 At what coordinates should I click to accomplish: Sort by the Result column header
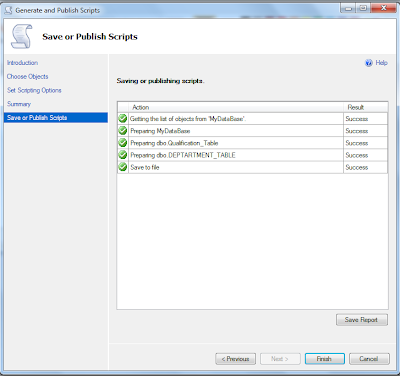pyautogui.click(x=366, y=107)
